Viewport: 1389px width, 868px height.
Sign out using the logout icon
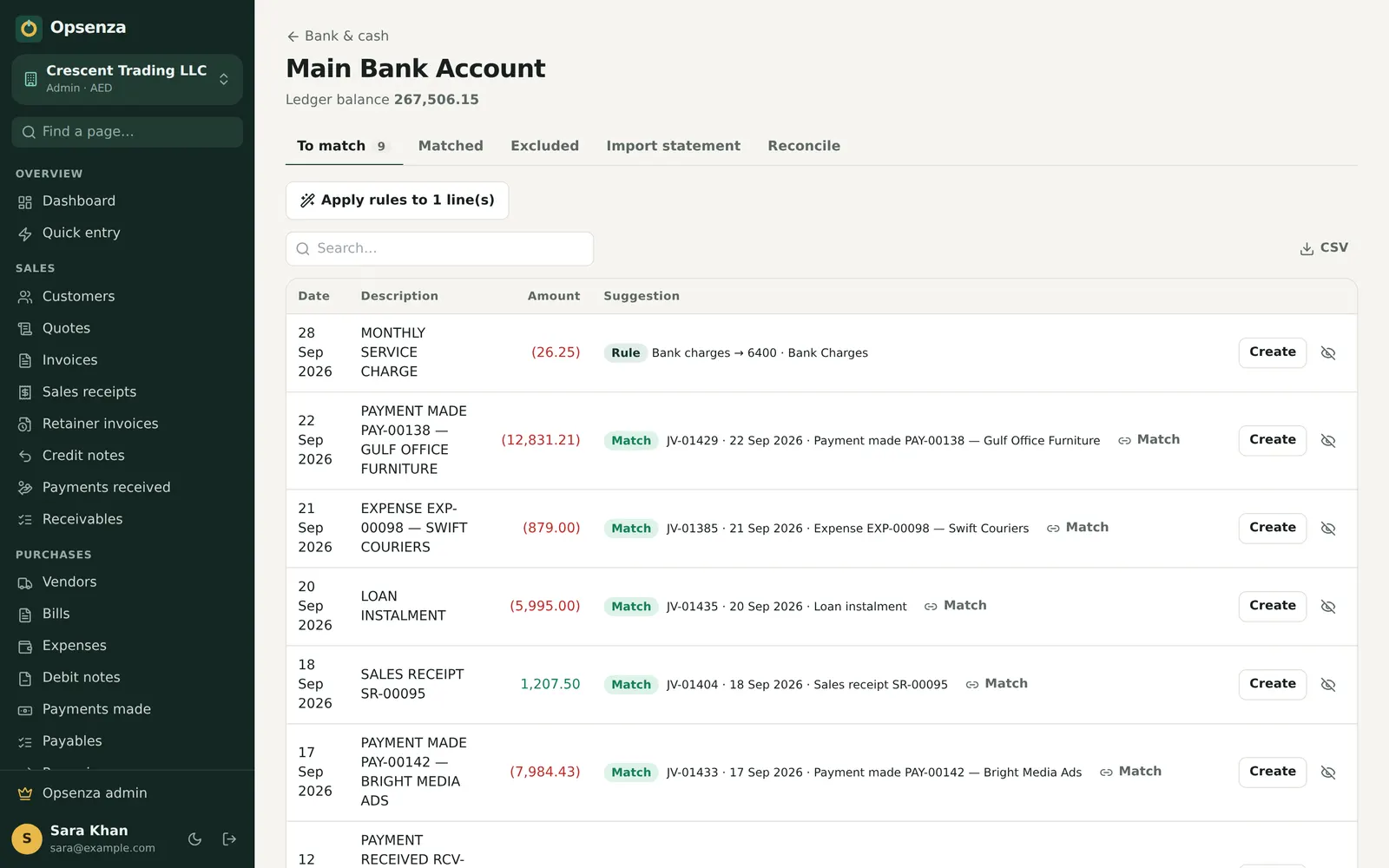click(229, 839)
